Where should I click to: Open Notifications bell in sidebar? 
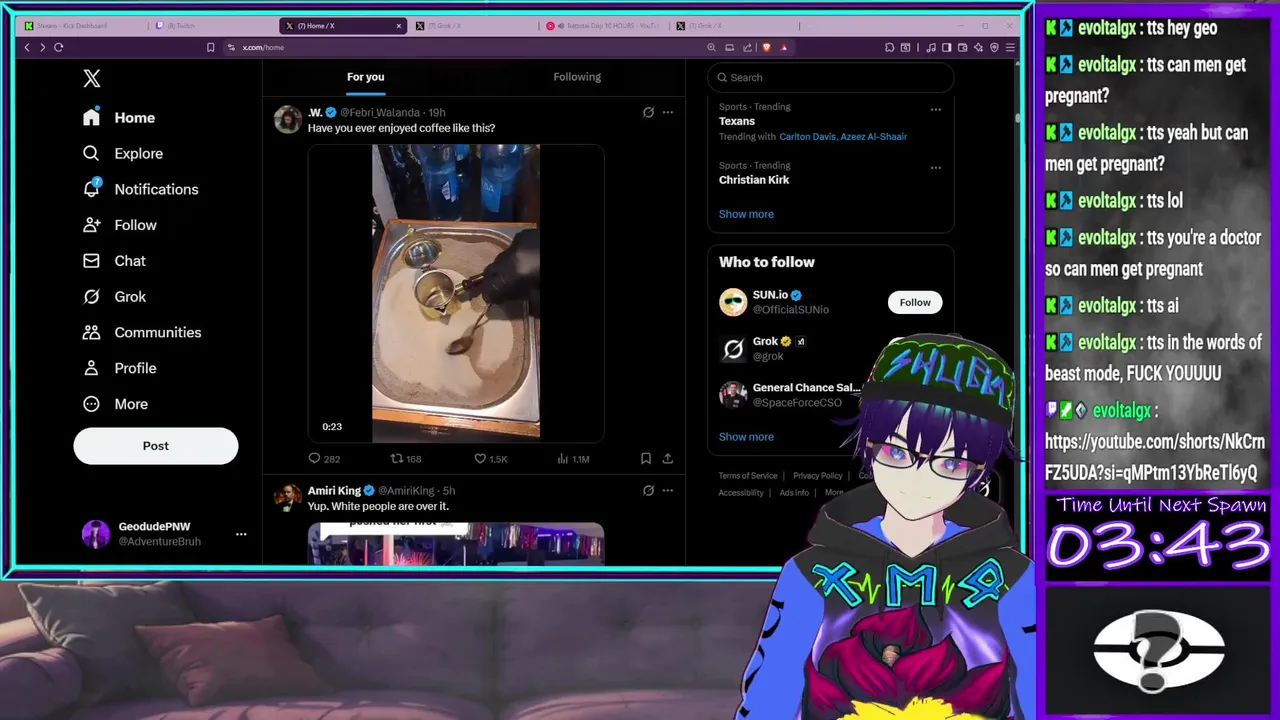[x=91, y=189]
